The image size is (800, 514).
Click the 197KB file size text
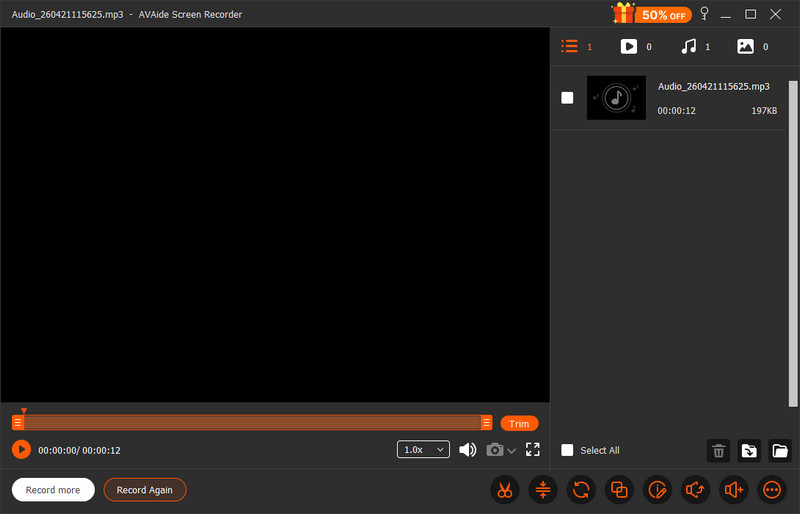(x=764, y=111)
